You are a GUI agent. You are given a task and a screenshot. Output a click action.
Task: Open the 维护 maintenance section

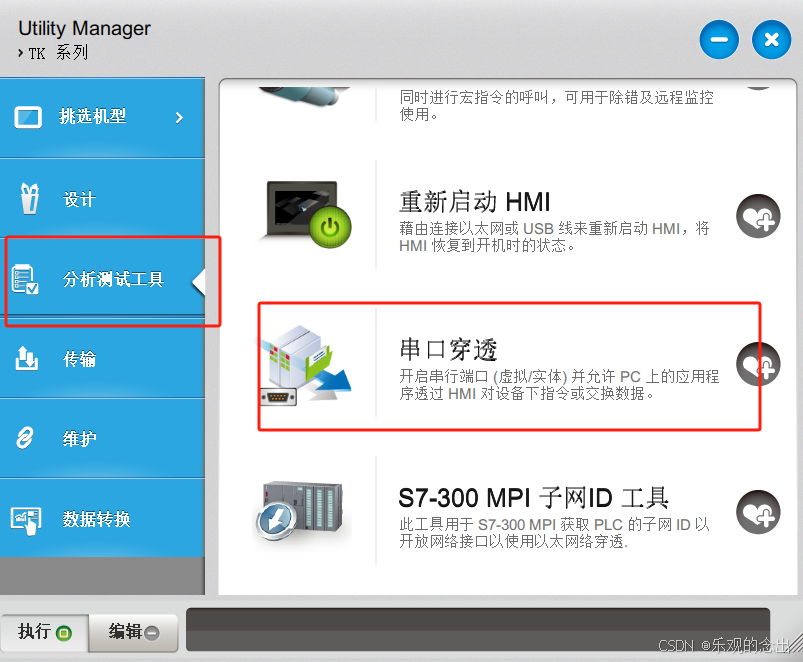point(102,438)
